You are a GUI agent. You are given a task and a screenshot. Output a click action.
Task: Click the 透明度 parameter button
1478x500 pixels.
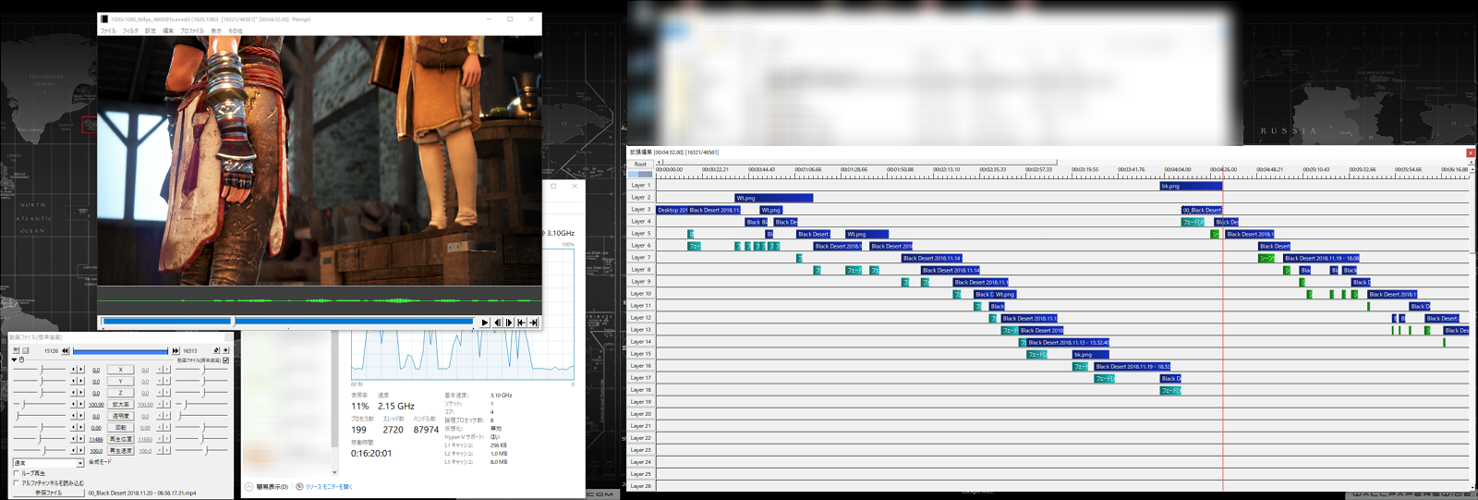click(x=121, y=416)
